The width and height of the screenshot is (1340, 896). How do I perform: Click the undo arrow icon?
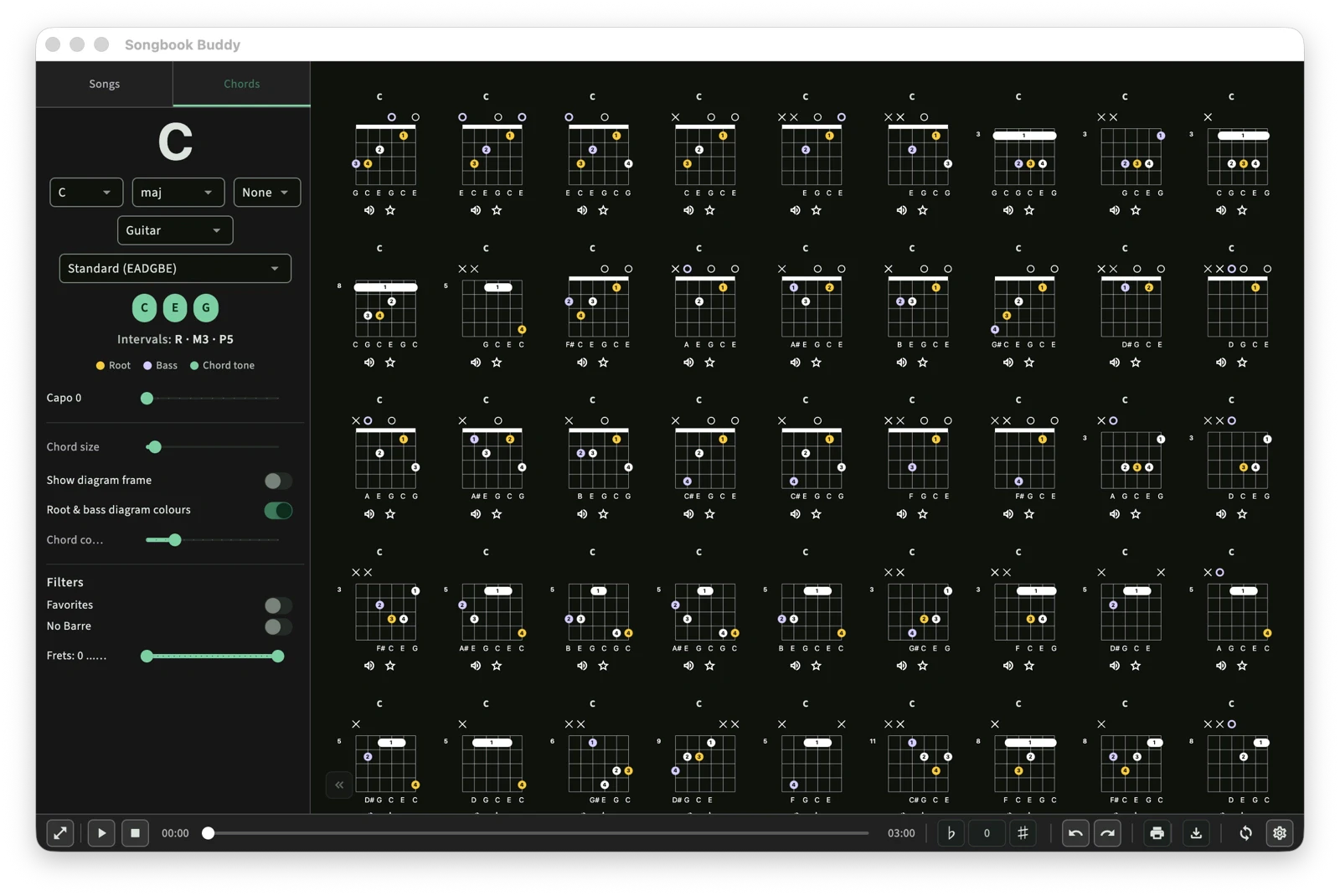click(1075, 833)
